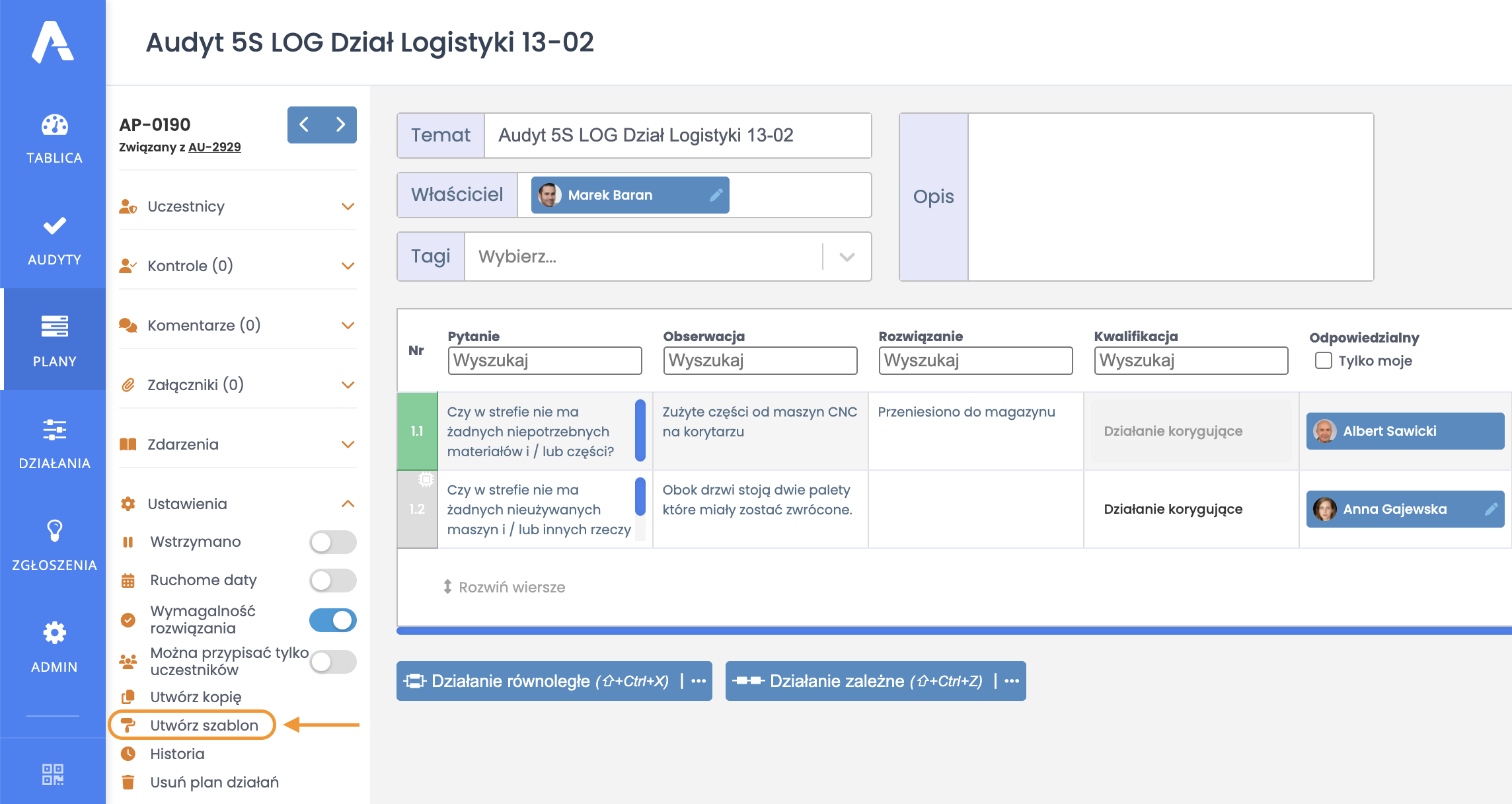Click pencil icon on Marek Baran owner
This screenshot has width=1512, height=804.
pyautogui.click(x=716, y=195)
